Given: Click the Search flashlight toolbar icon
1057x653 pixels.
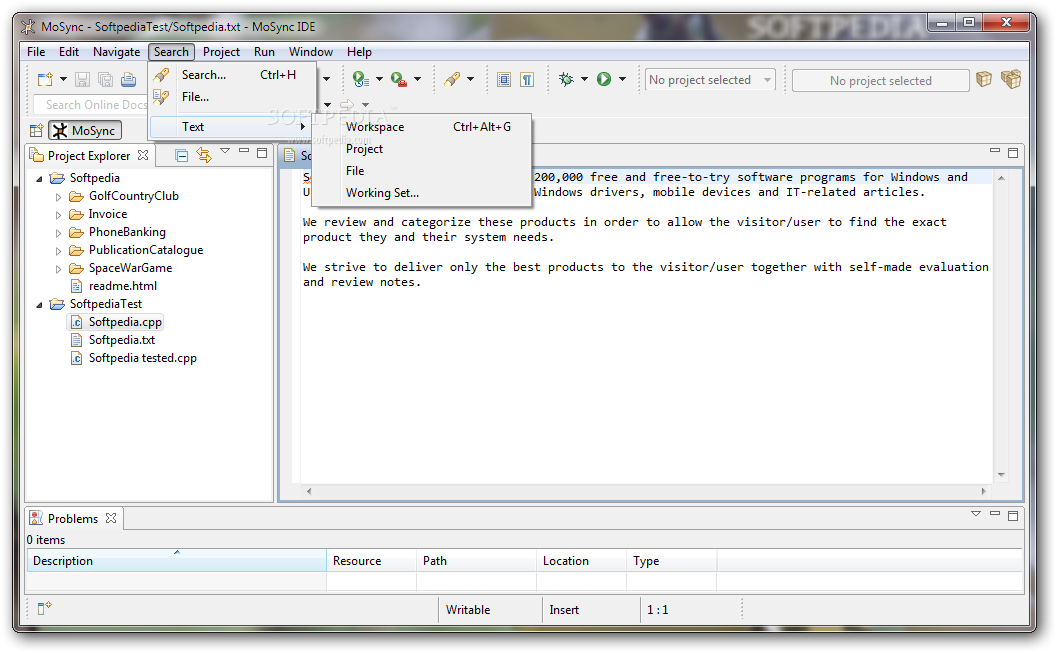Looking at the screenshot, I should pyautogui.click(x=452, y=80).
